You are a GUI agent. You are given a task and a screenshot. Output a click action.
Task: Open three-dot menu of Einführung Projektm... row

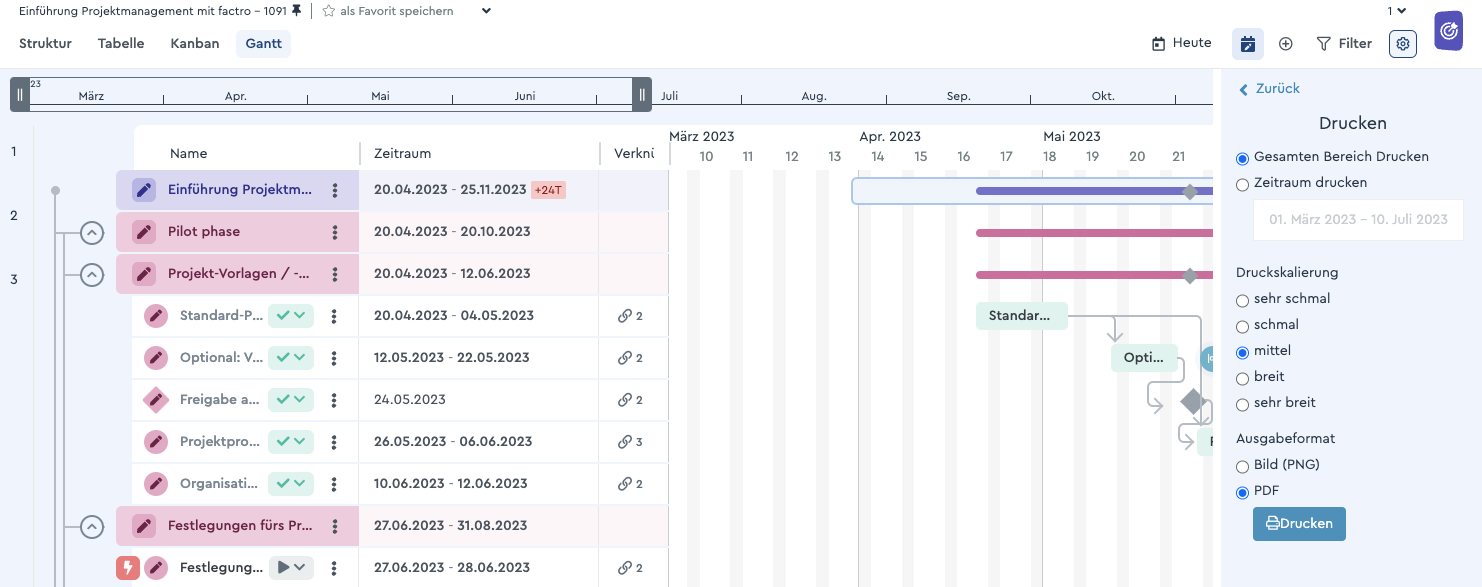(x=335, y=190)
